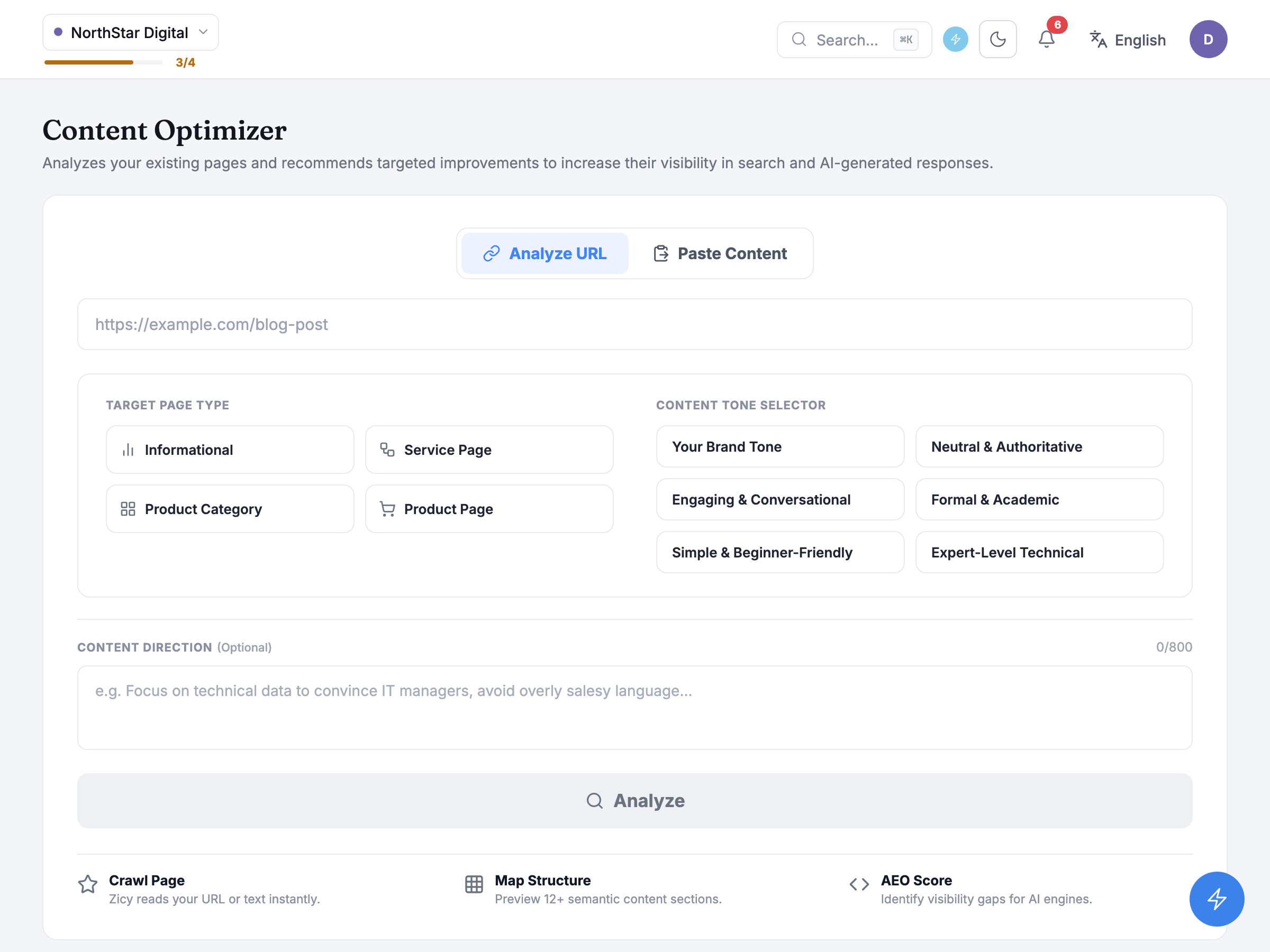Choose Formal & Academic tone
The image size is (1270, 952).
1039,500
